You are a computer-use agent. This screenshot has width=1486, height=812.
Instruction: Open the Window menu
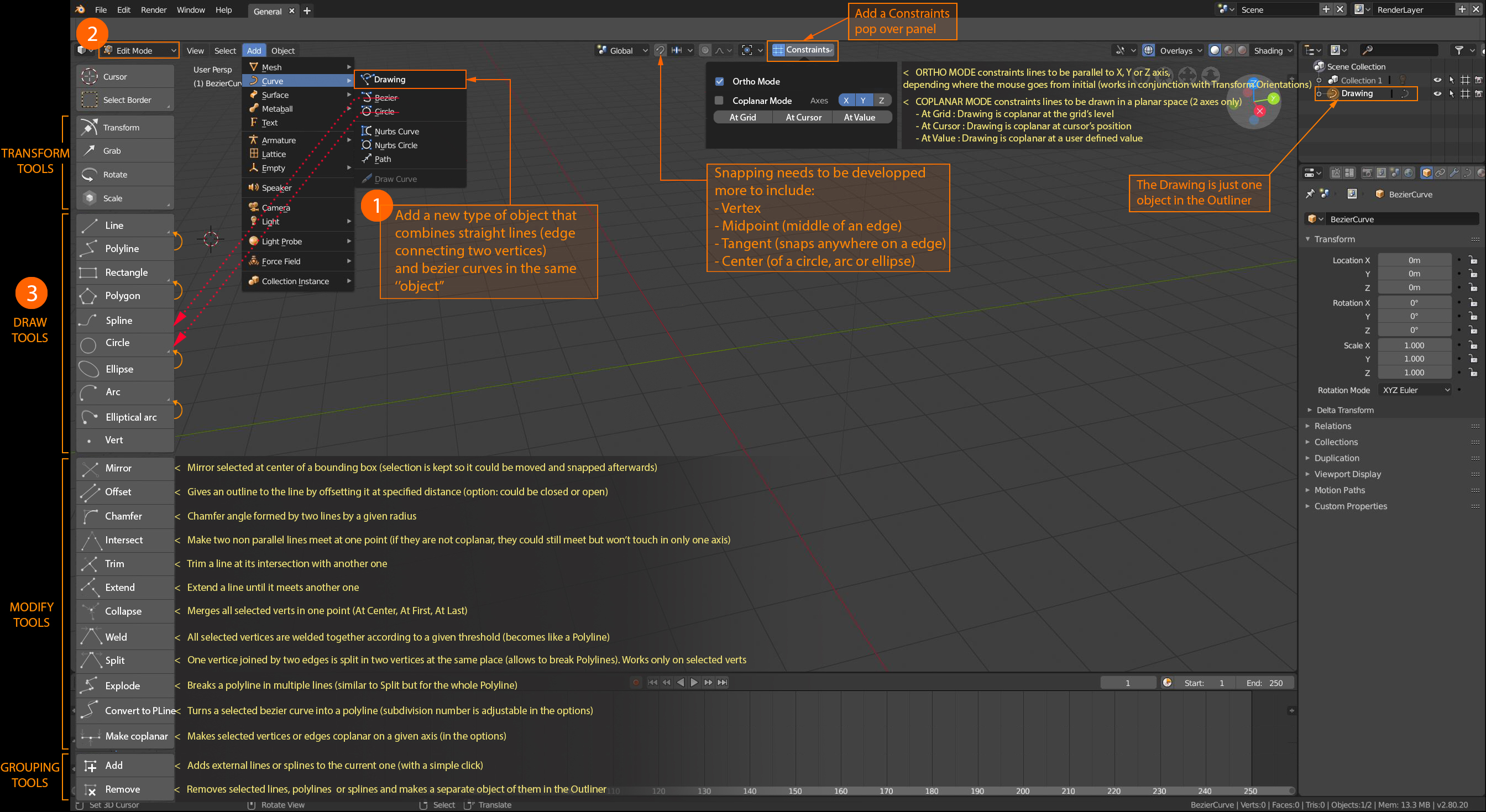click(x=190, y=10)
